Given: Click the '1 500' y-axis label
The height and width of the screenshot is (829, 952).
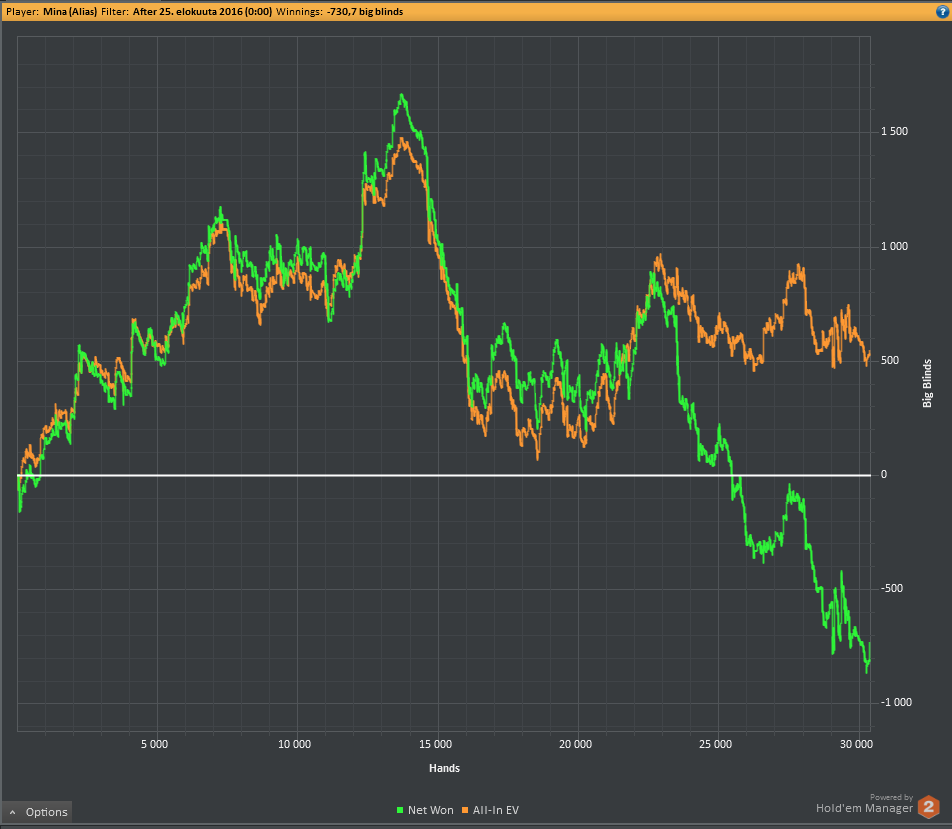Looking at the screenshot, I should click(894, 132).
